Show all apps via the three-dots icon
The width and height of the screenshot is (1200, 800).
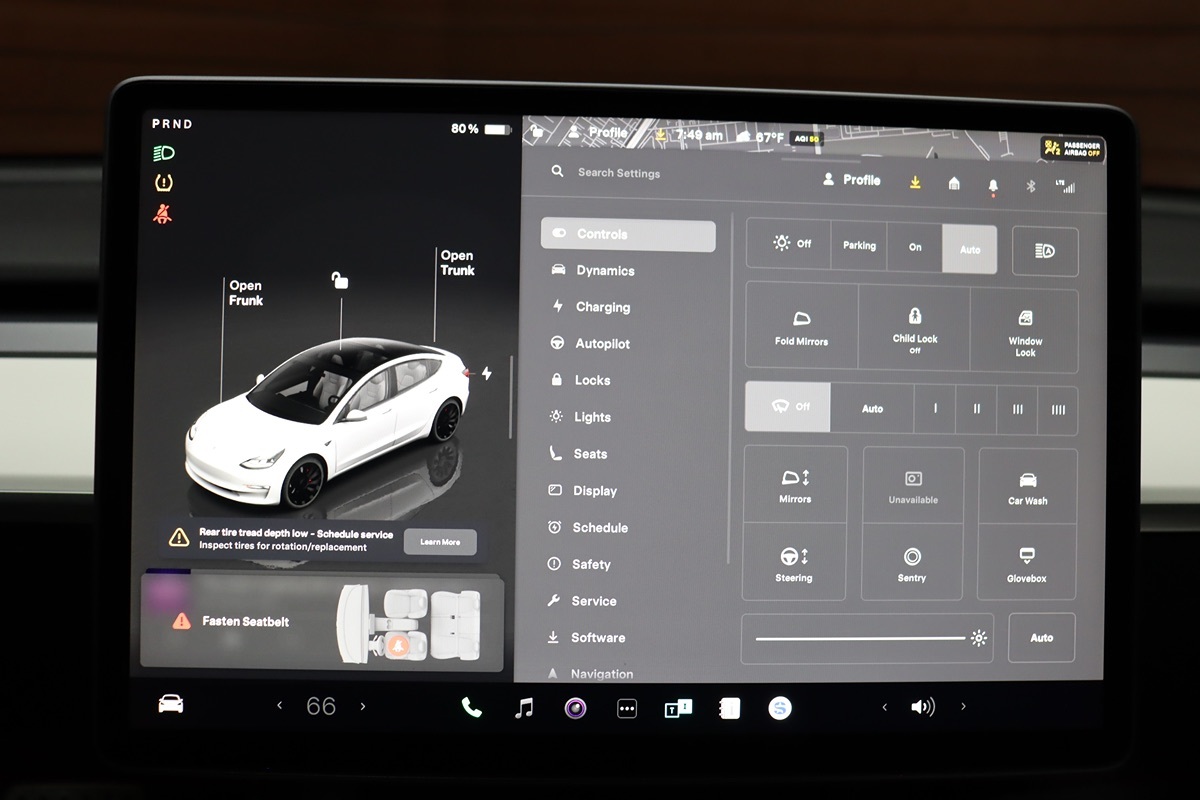pyautogui.click(x=627, y=709)
